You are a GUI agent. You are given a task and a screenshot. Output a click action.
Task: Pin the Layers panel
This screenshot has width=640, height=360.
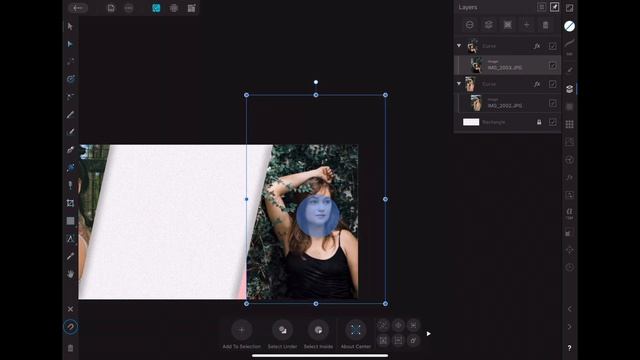(554, 7)
